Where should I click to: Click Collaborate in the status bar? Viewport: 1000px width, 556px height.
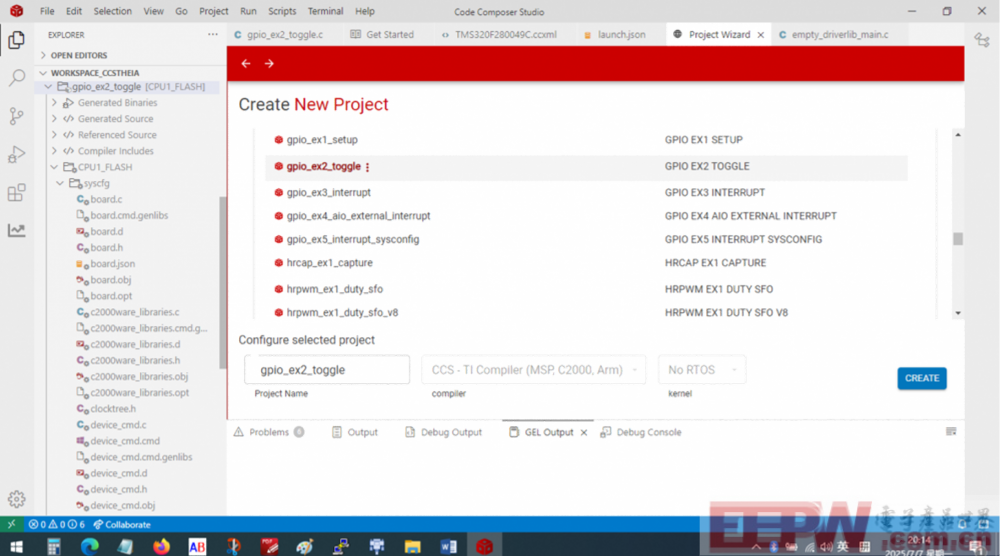[x=122, y=524]
